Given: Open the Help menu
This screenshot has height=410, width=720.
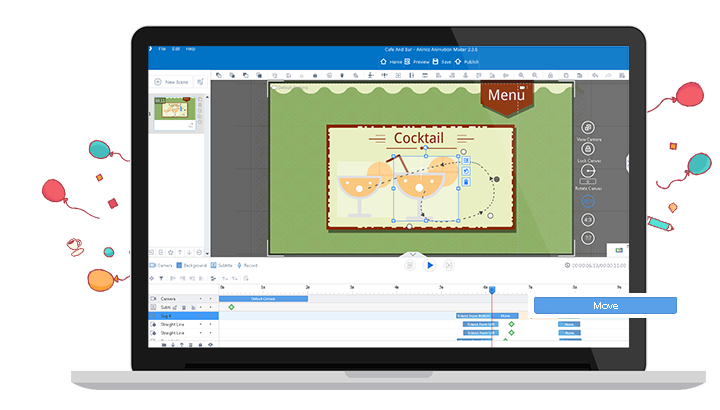Looking at the screenshot, I should coord(191,49).
